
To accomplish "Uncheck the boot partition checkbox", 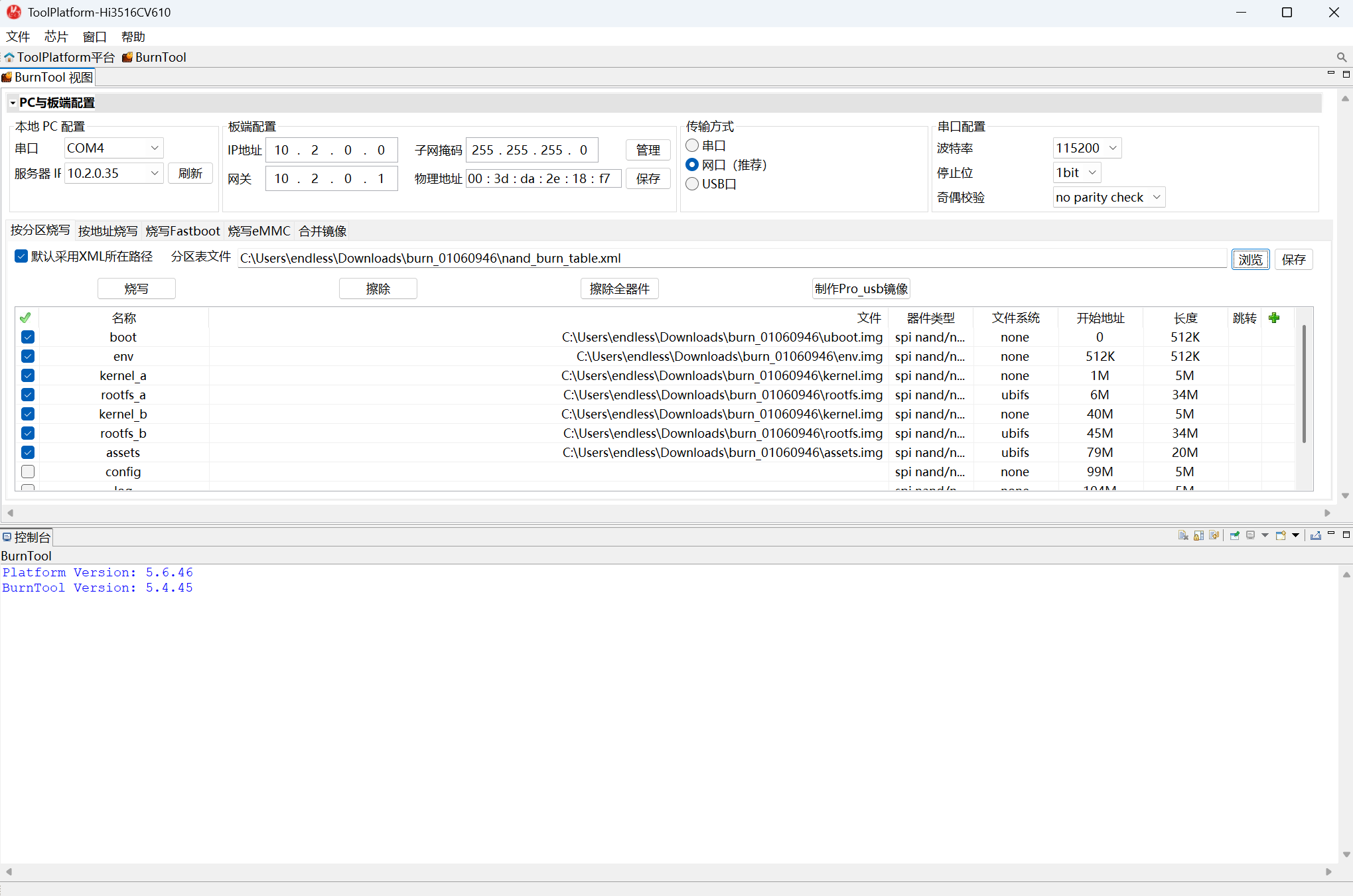I will [x=28, y=337].
